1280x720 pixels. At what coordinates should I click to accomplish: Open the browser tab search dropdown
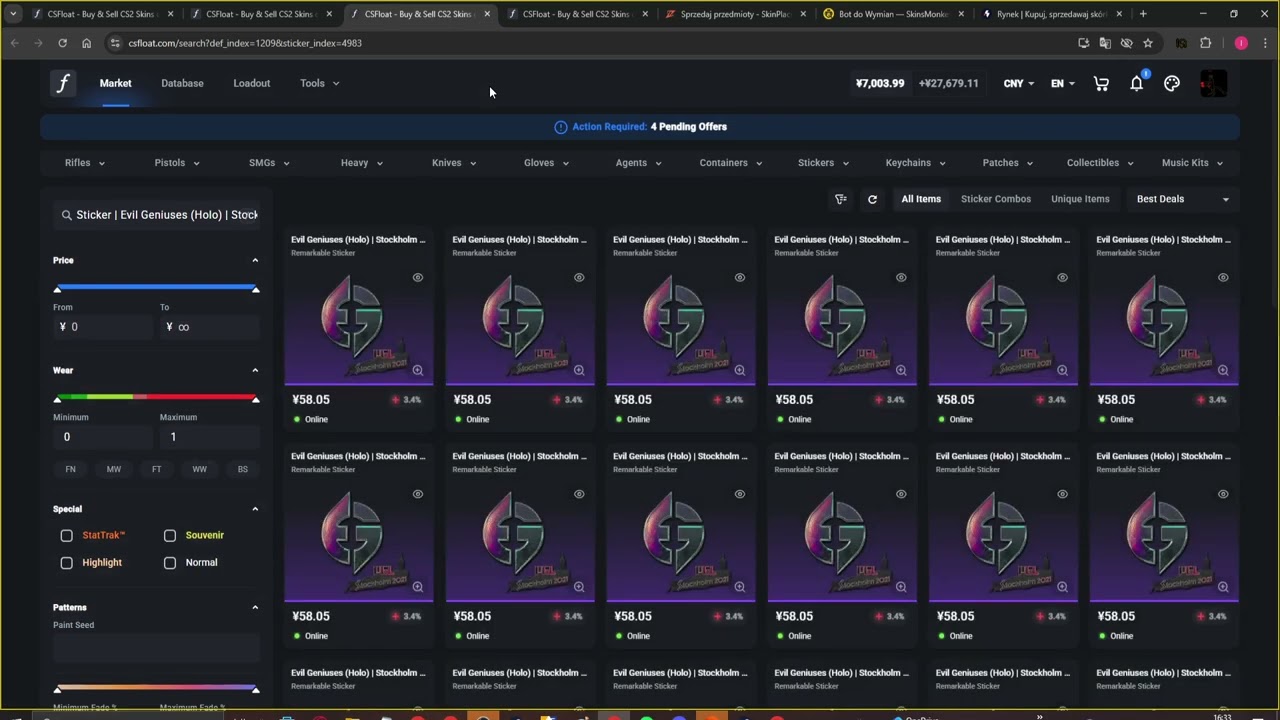12,14
